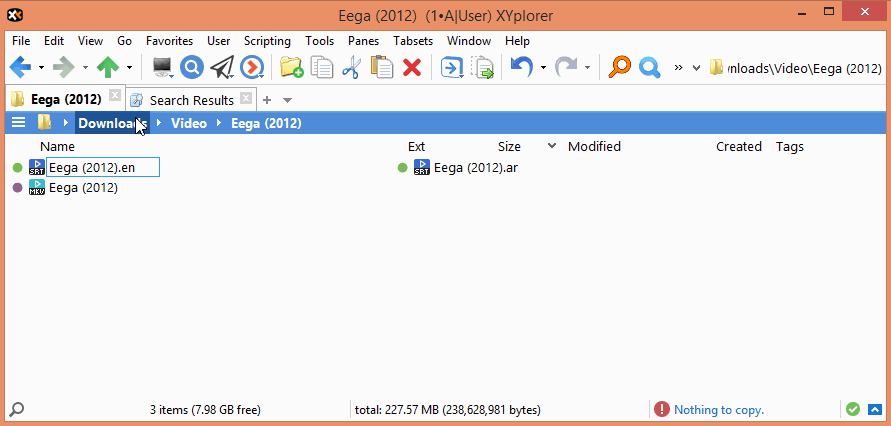Open Find Files with orange magnifier
The height and width of the screenshot is (426, 891).
pos(620,67)
